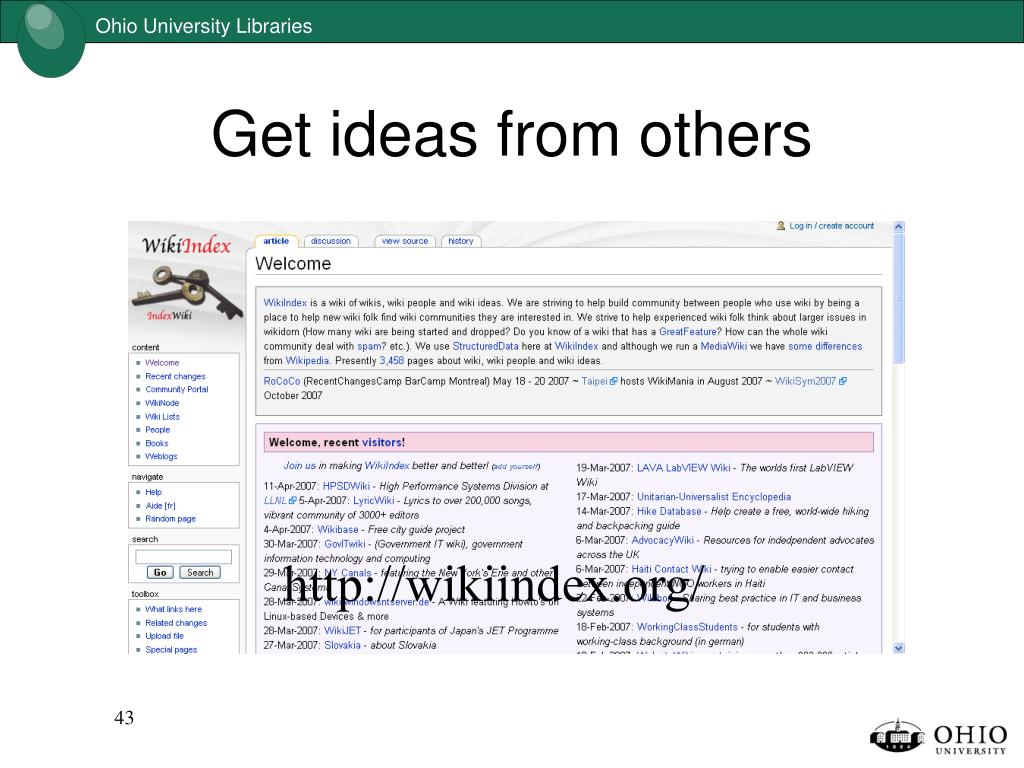Open the GovITwiki link
The height and width of the screenshot is (768, 1024).
345,544
